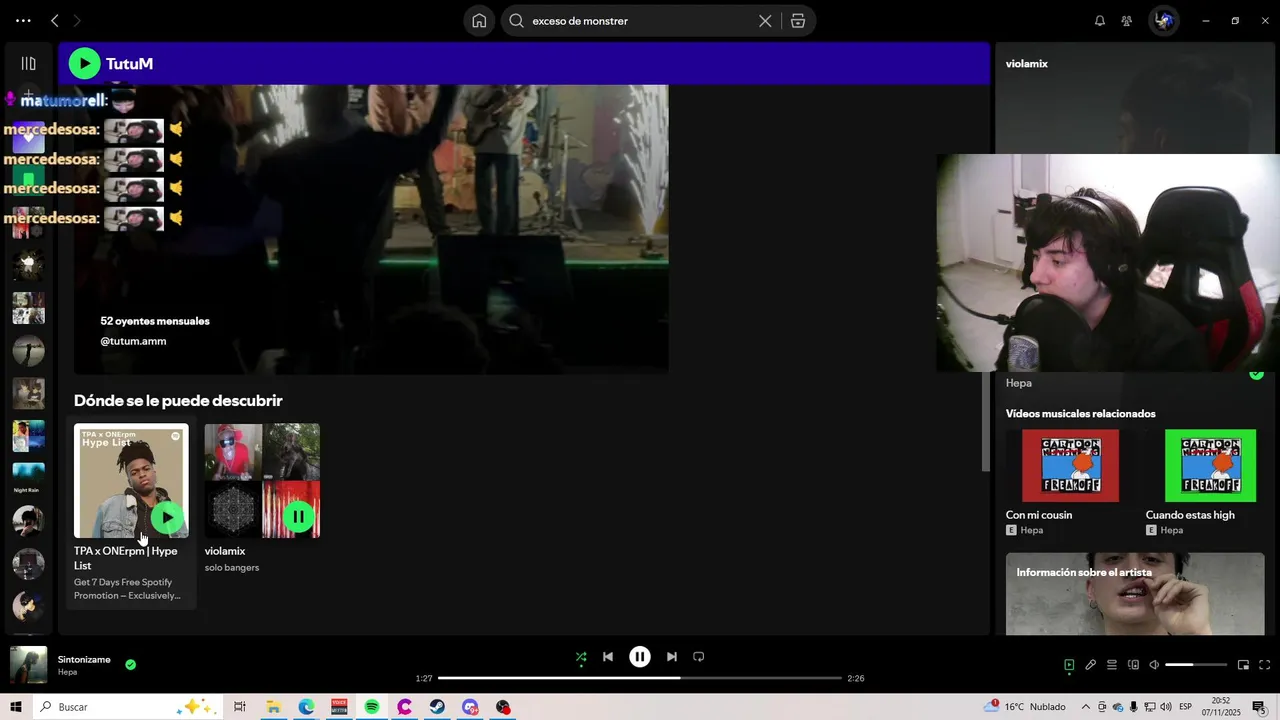1280x720 pixels.
Task: Skip to the next track
Action: tap(672, 657)
